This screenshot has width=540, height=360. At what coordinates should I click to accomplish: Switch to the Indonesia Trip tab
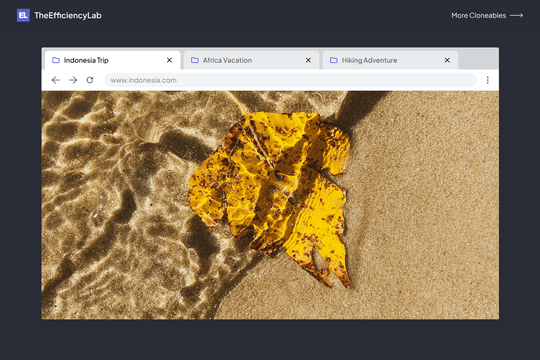click(112, 60)
